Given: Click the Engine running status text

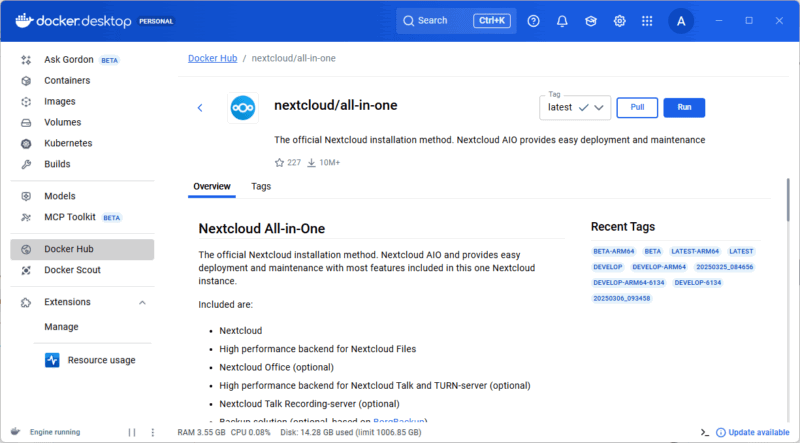Looking at the screenshot, I should (55, 432).
